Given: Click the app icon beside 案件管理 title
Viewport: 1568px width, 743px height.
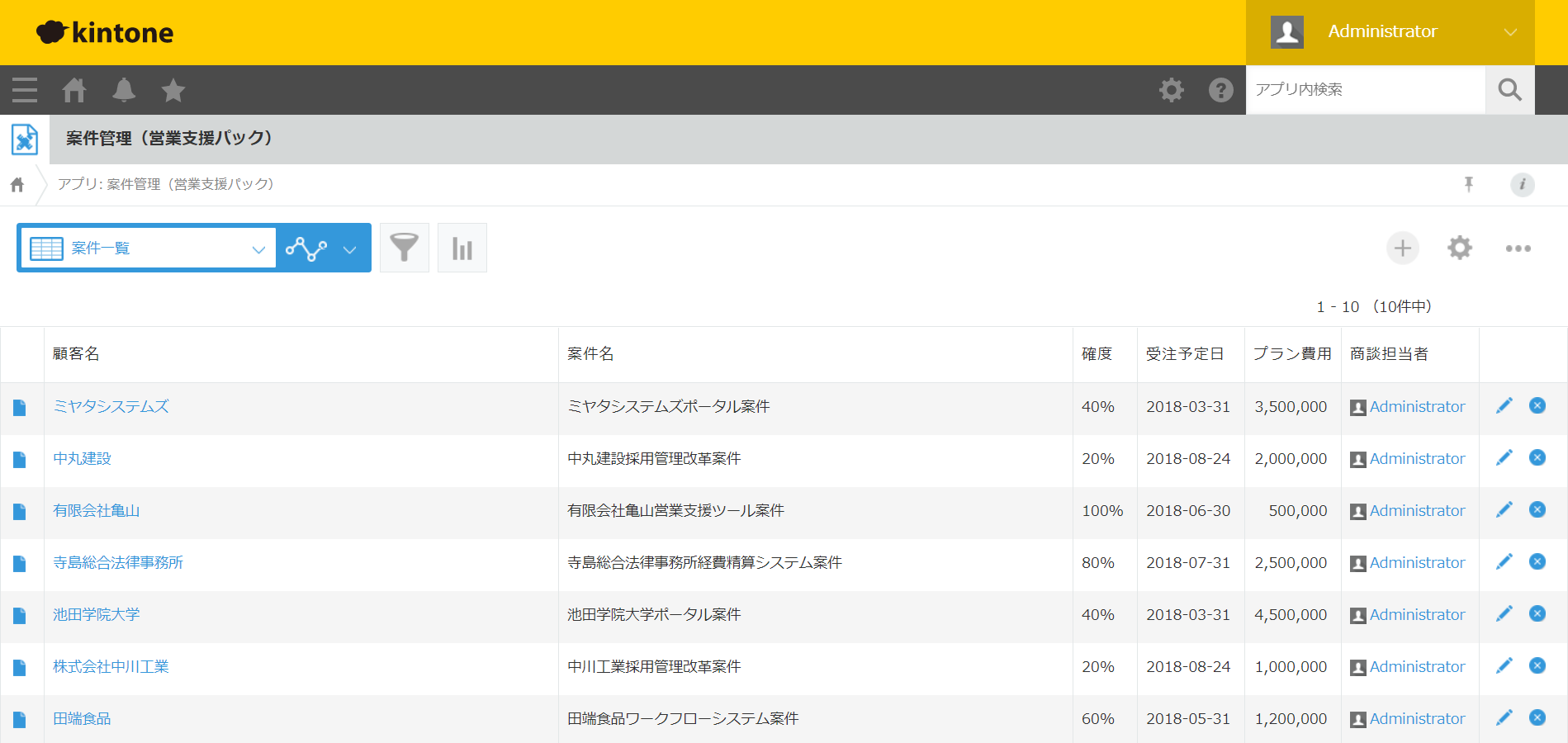Looking at the screenshot, I should point(25,139).
